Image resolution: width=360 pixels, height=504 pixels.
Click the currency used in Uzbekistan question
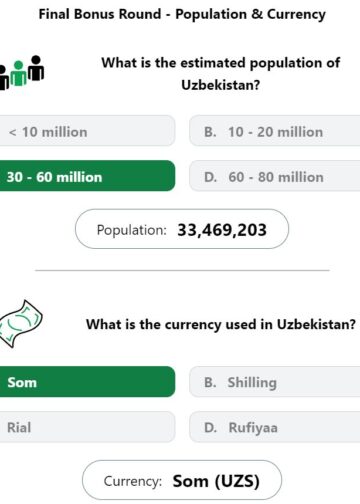(x=221, y=324)
